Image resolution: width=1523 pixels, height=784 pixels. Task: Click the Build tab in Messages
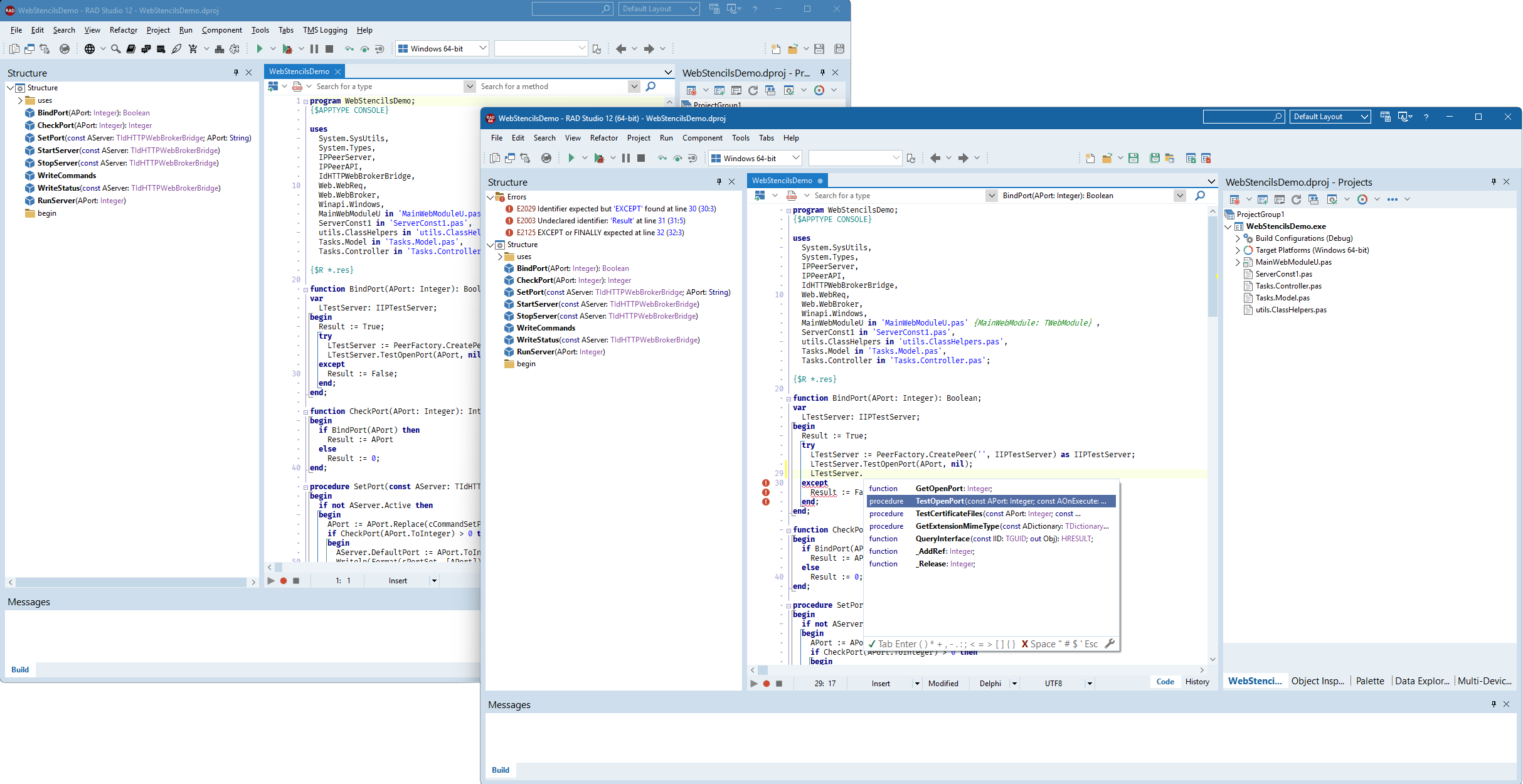pyautogui.click(x=501, y=770)
